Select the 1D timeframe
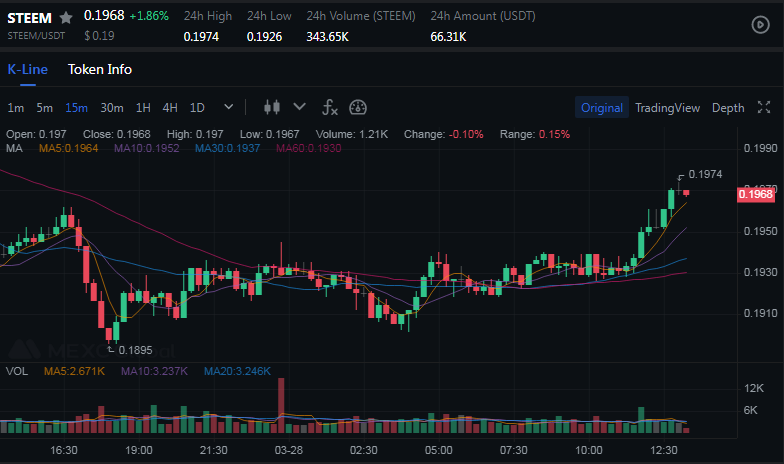 (x=197, y=108)
